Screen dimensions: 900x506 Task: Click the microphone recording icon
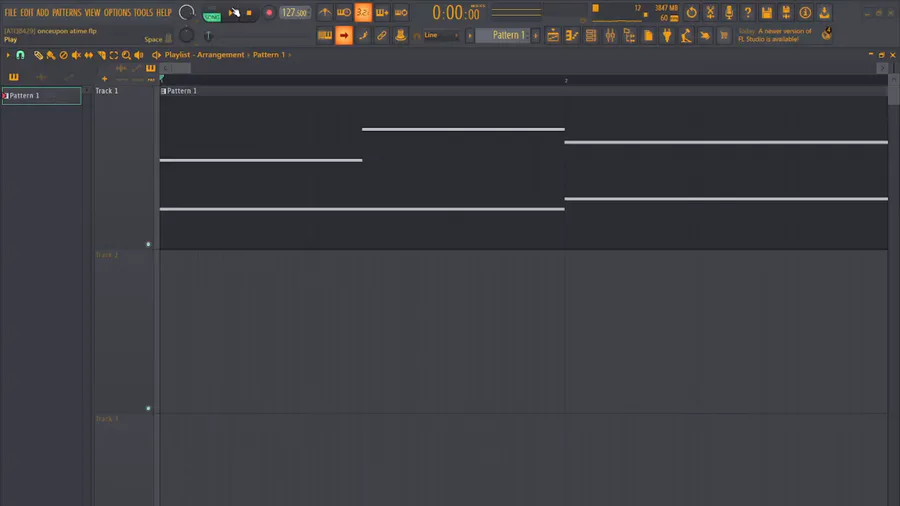click(729, 13)
